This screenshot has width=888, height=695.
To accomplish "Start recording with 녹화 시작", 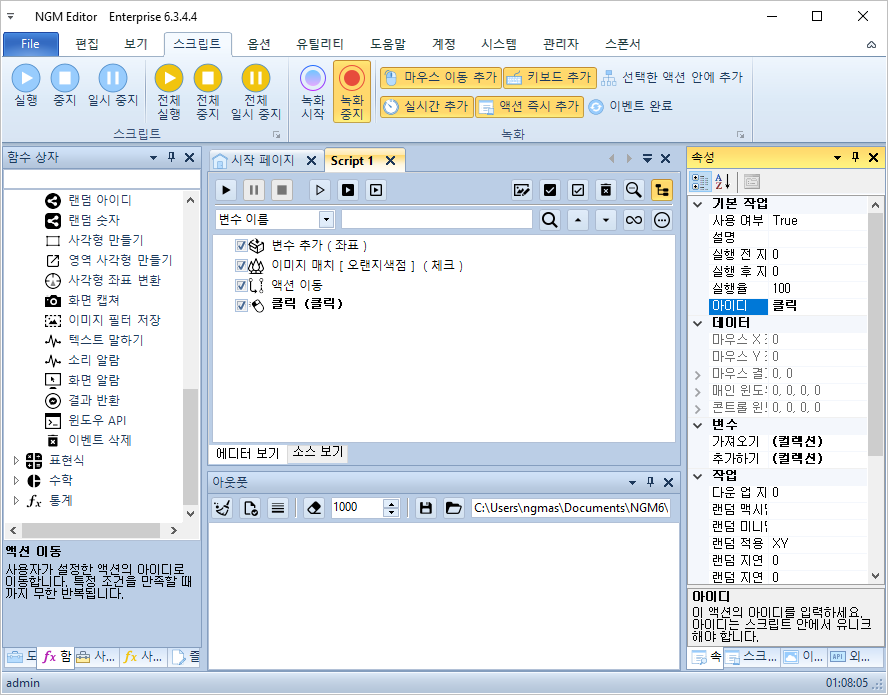I will [313, 92].
